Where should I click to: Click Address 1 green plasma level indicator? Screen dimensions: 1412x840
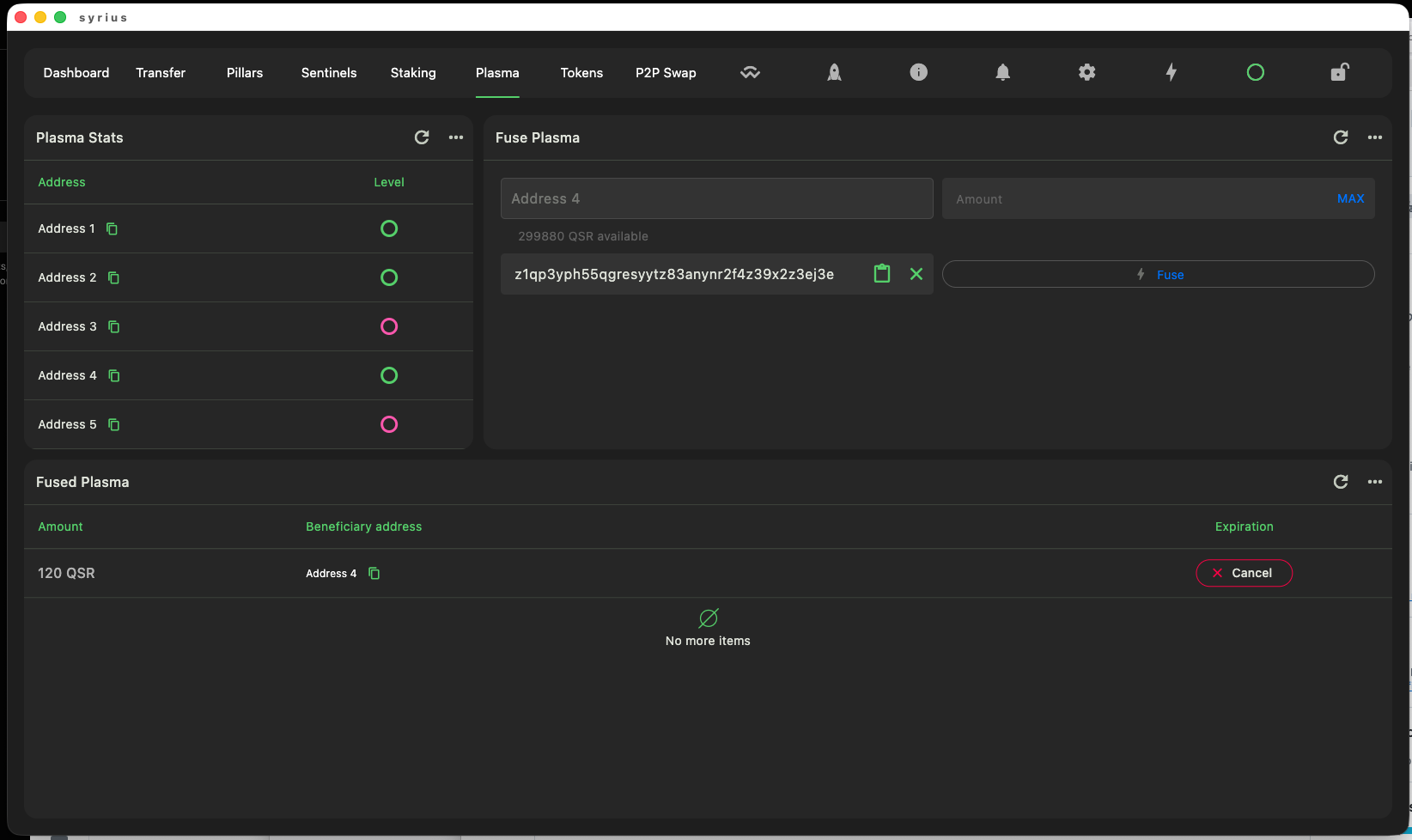389,228
